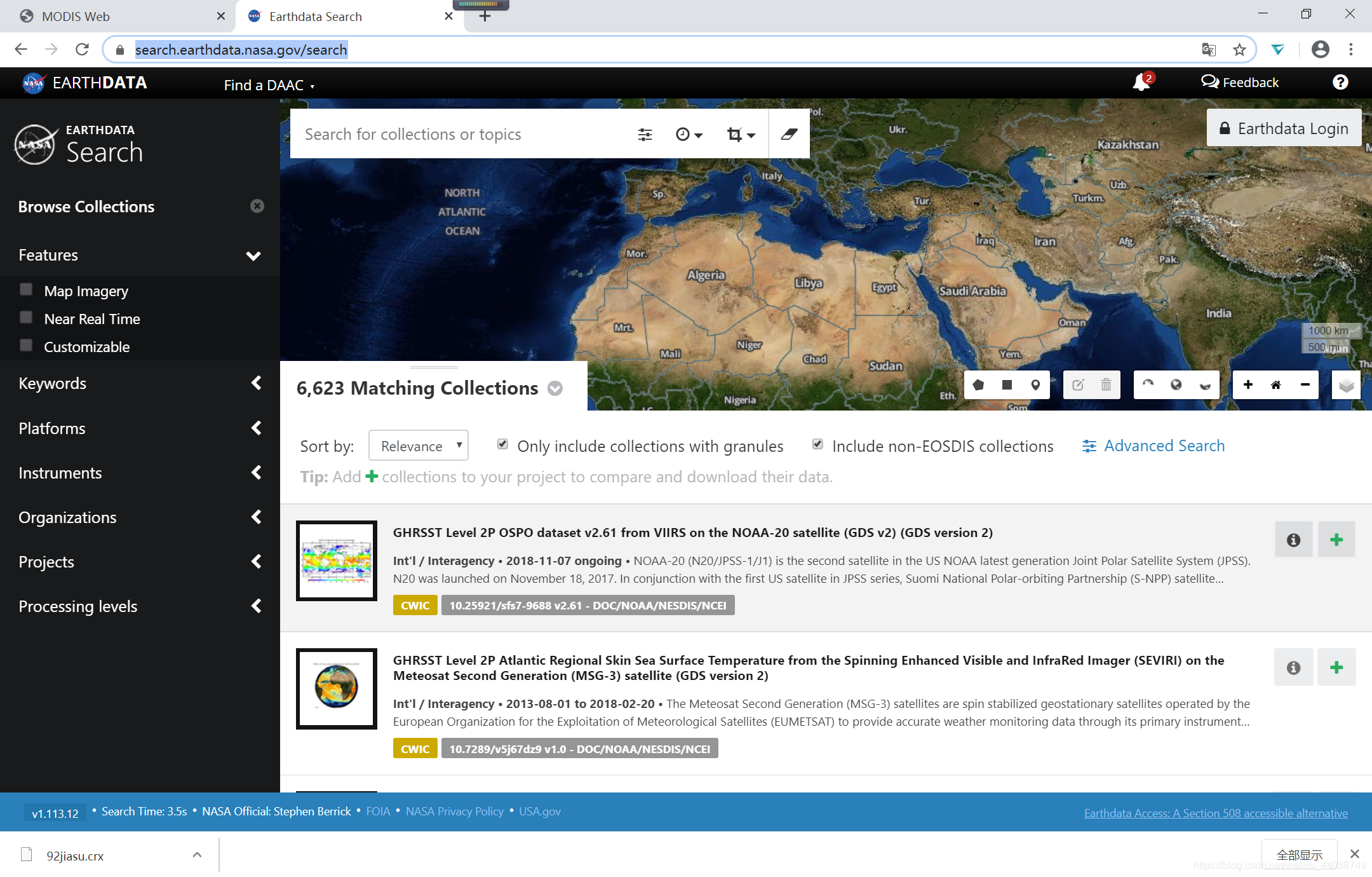This screenshot has height=877, width=1372.
Task: View info for GHRSST NOAA-20 collection
Action: tap(1293, 540)
